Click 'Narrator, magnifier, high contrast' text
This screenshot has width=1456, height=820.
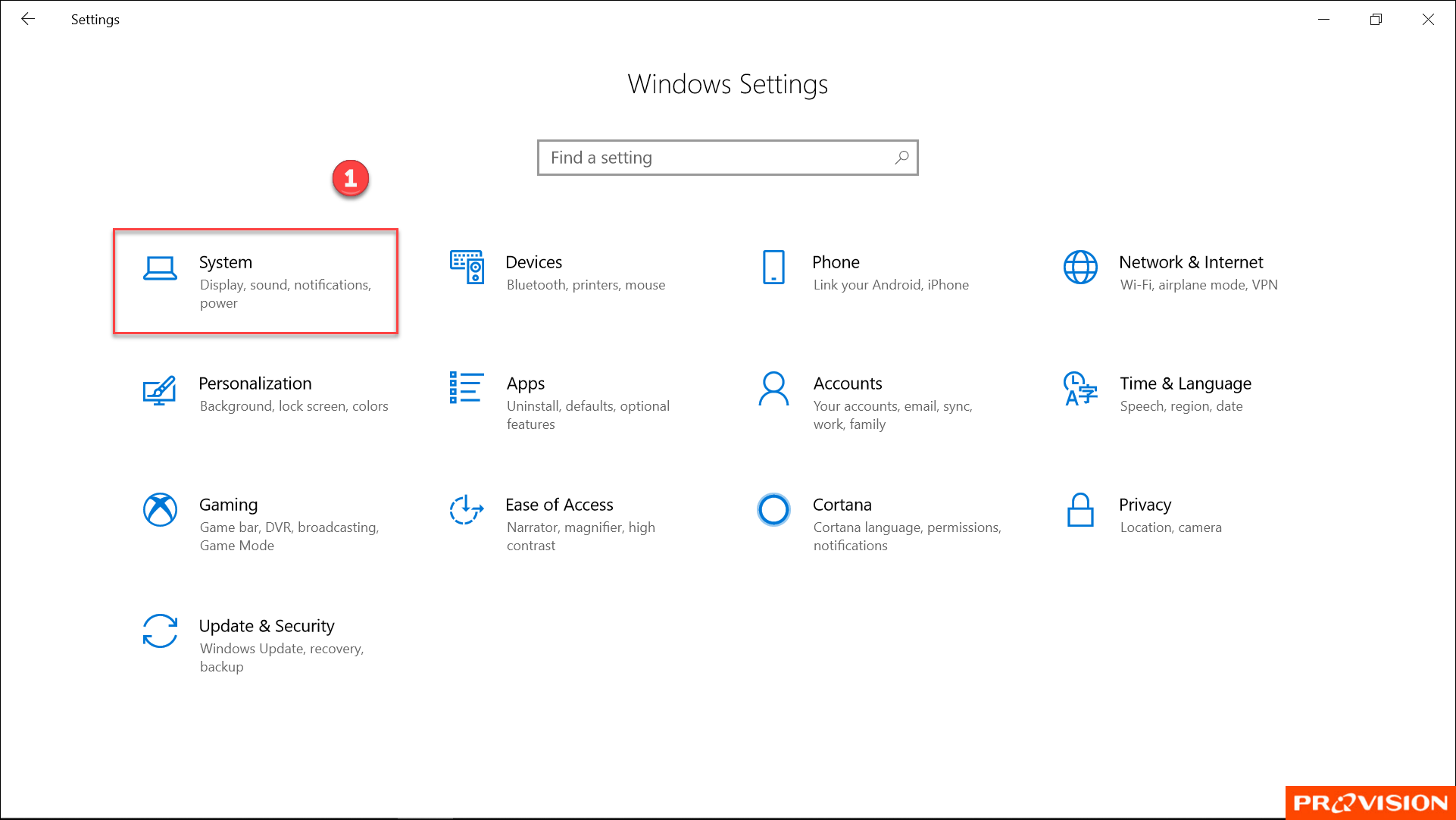click(581, 537)
